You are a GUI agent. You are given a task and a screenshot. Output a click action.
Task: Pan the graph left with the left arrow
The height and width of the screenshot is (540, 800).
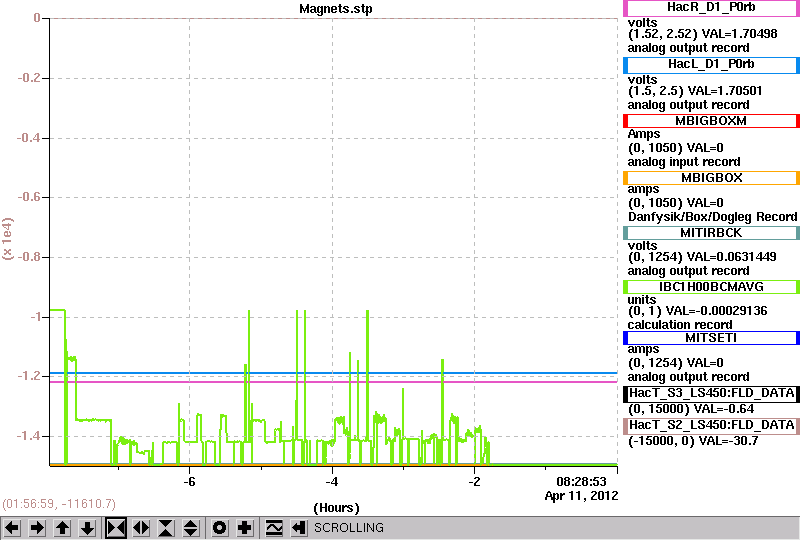(x=12, y=528)
